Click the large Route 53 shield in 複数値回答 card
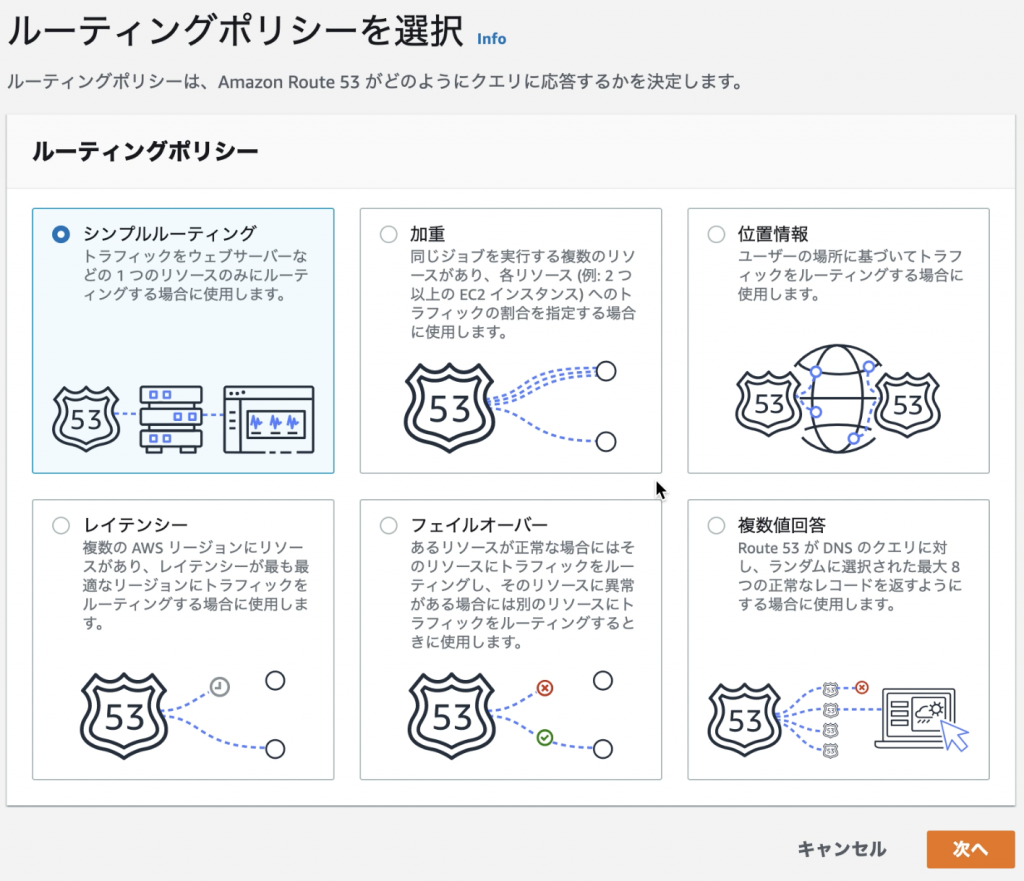This screenshot has width=1024, height=881. 744,720
